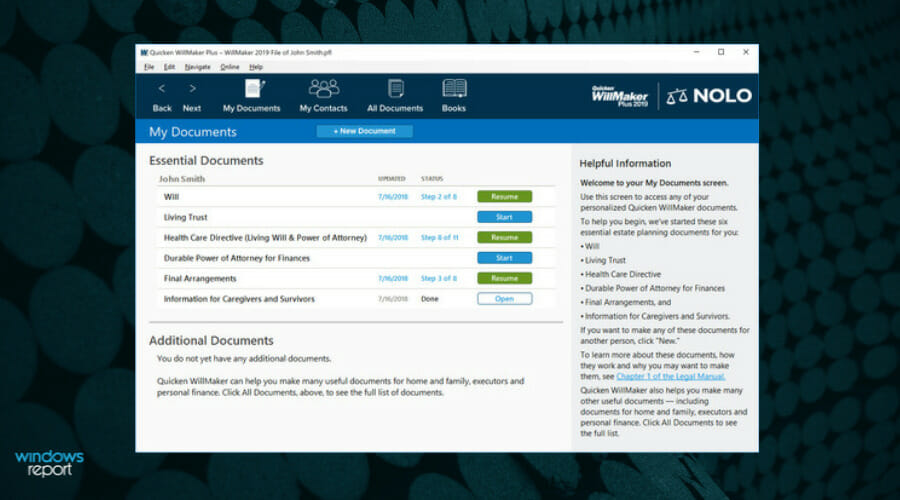Close the WillMaker window
The width and height of the screenshot is (900, 500).
coord(746,52)
